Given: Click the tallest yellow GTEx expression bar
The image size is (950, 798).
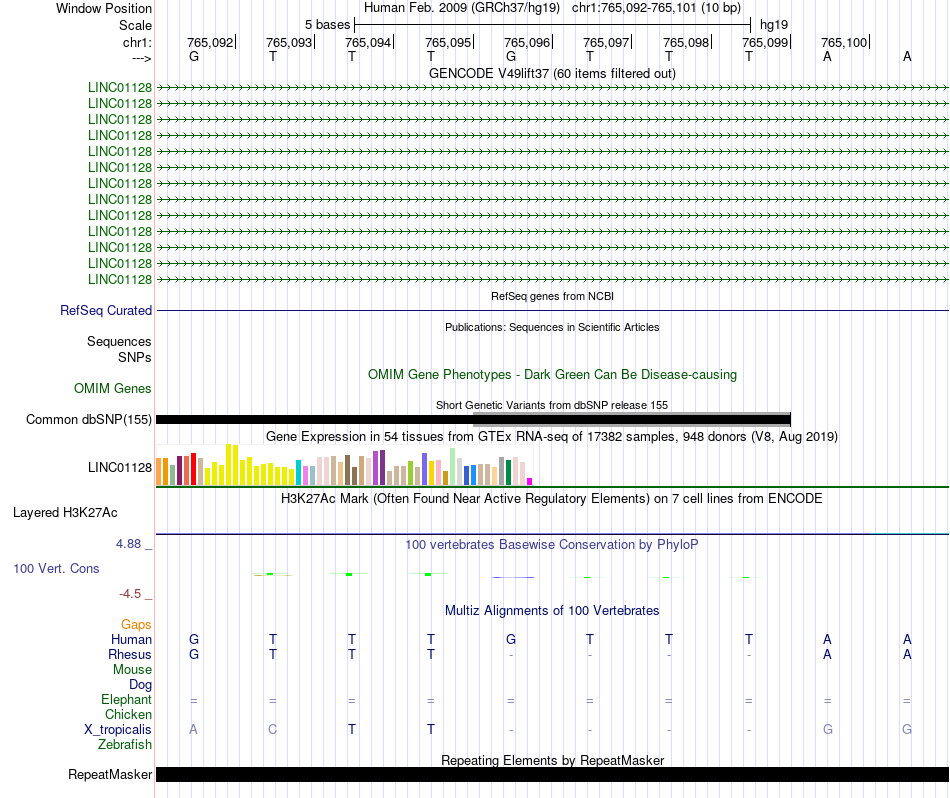Looking at the screenshot, I should pos(228,465).
